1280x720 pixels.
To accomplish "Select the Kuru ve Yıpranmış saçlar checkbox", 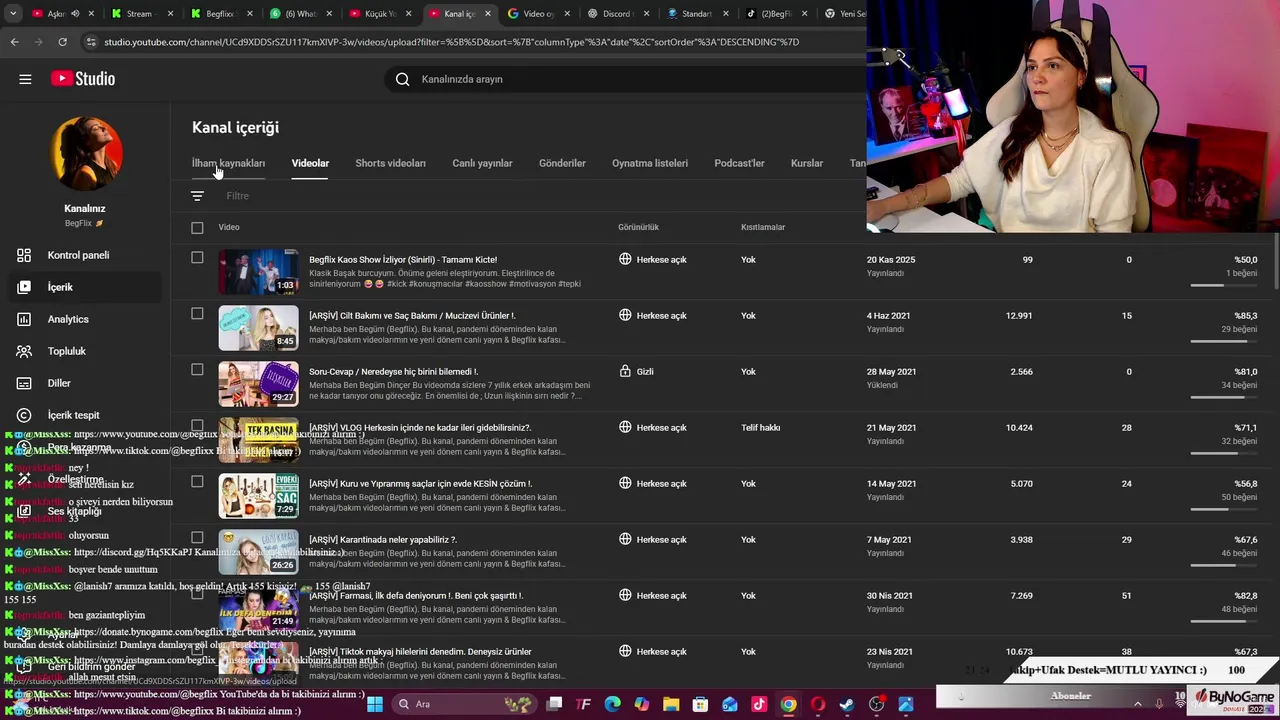I will point(197,482).
